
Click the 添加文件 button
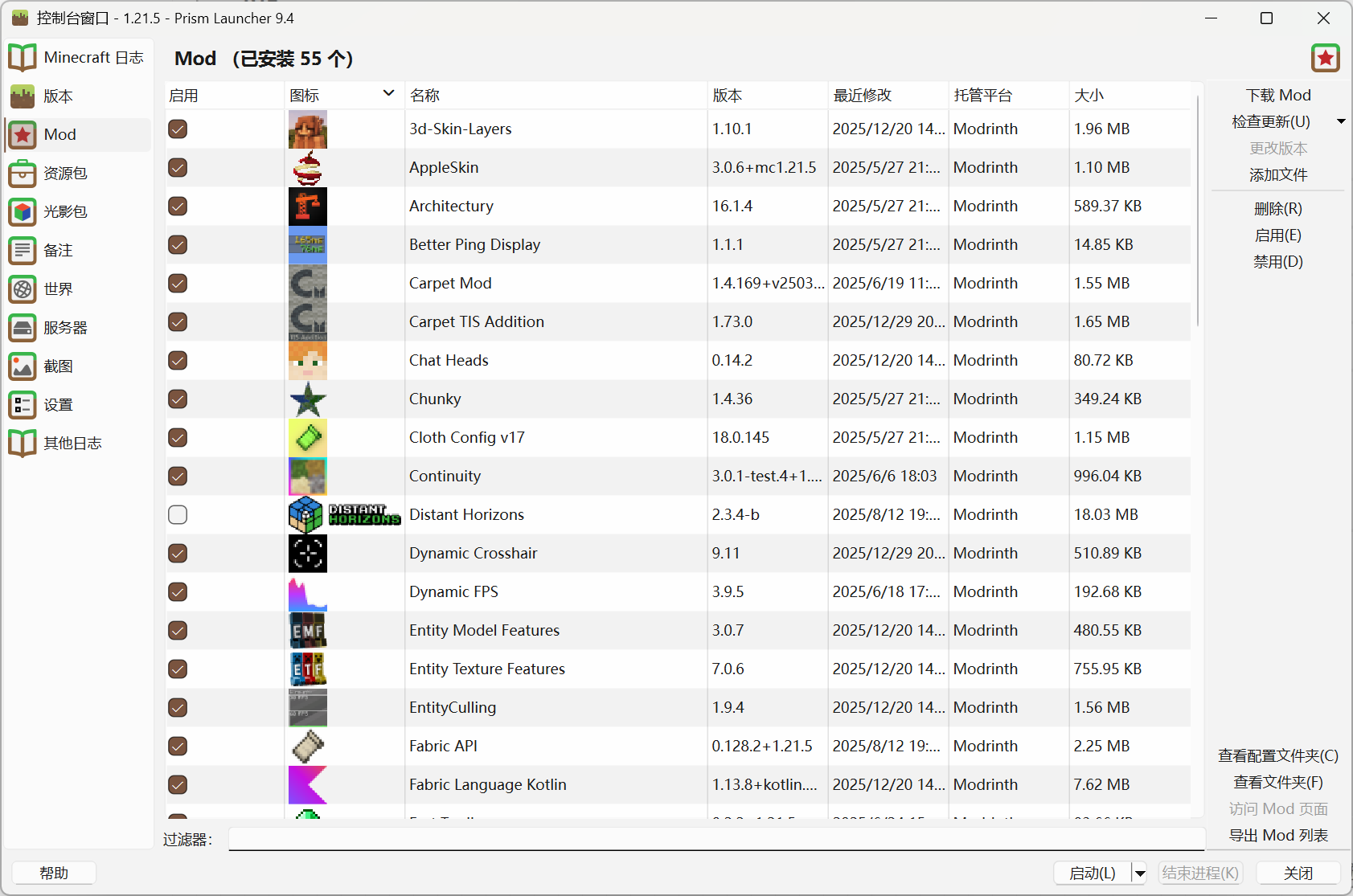(1278, 175)
